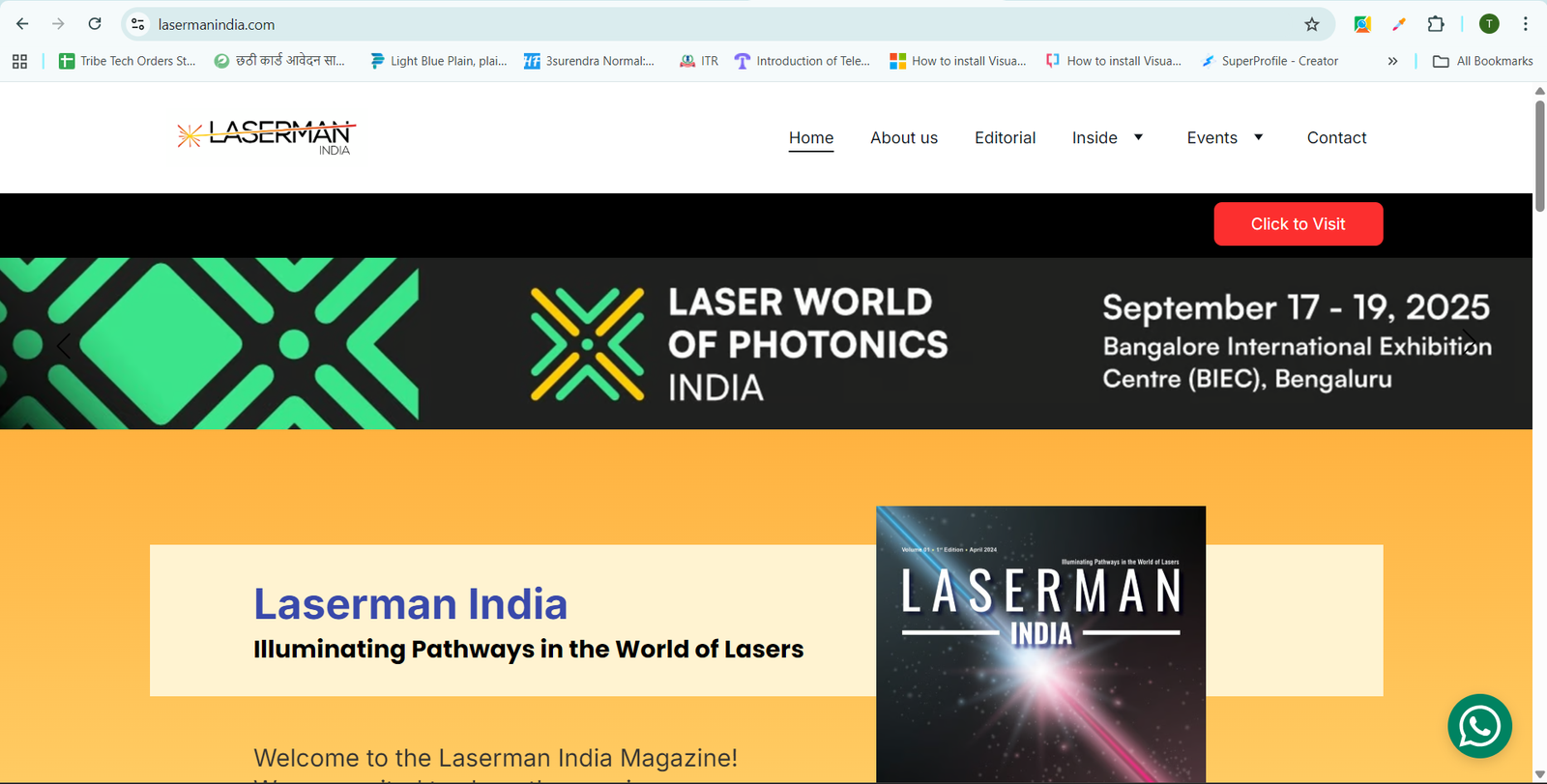Open the bookmarks apps grid icon
1547x784 pixels.
point(19,61)
